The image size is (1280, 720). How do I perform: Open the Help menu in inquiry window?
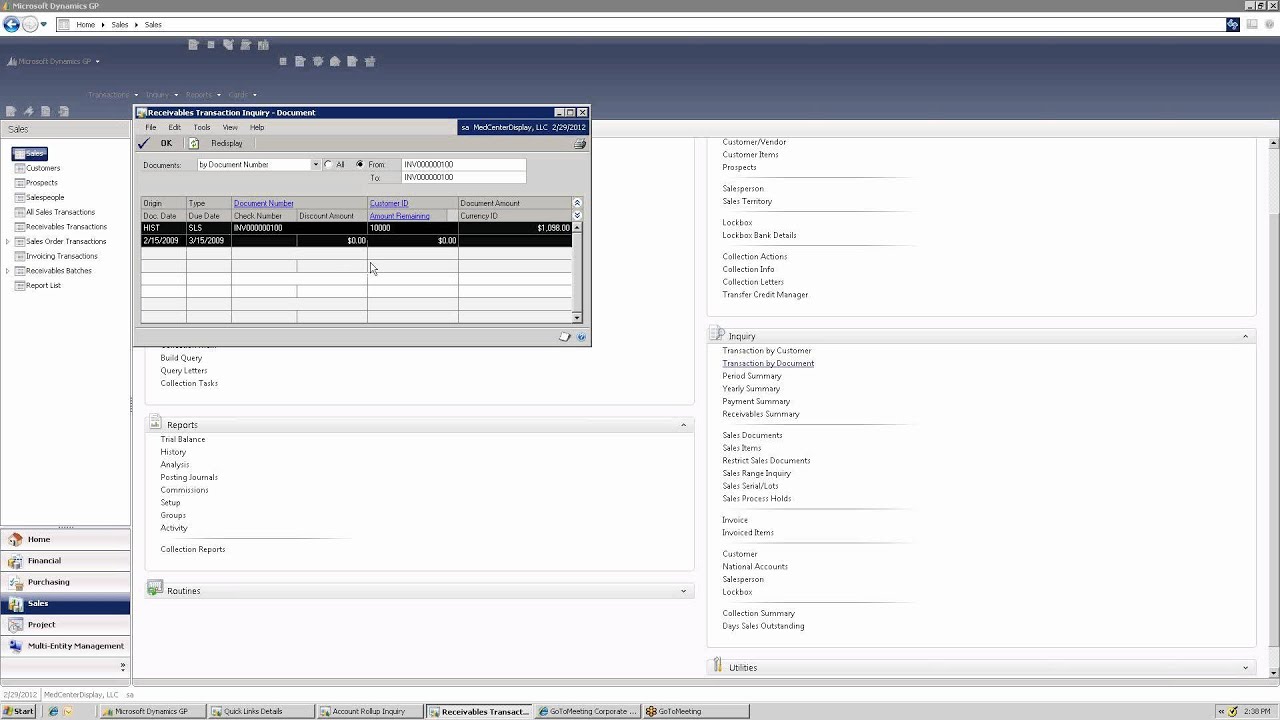257,127
